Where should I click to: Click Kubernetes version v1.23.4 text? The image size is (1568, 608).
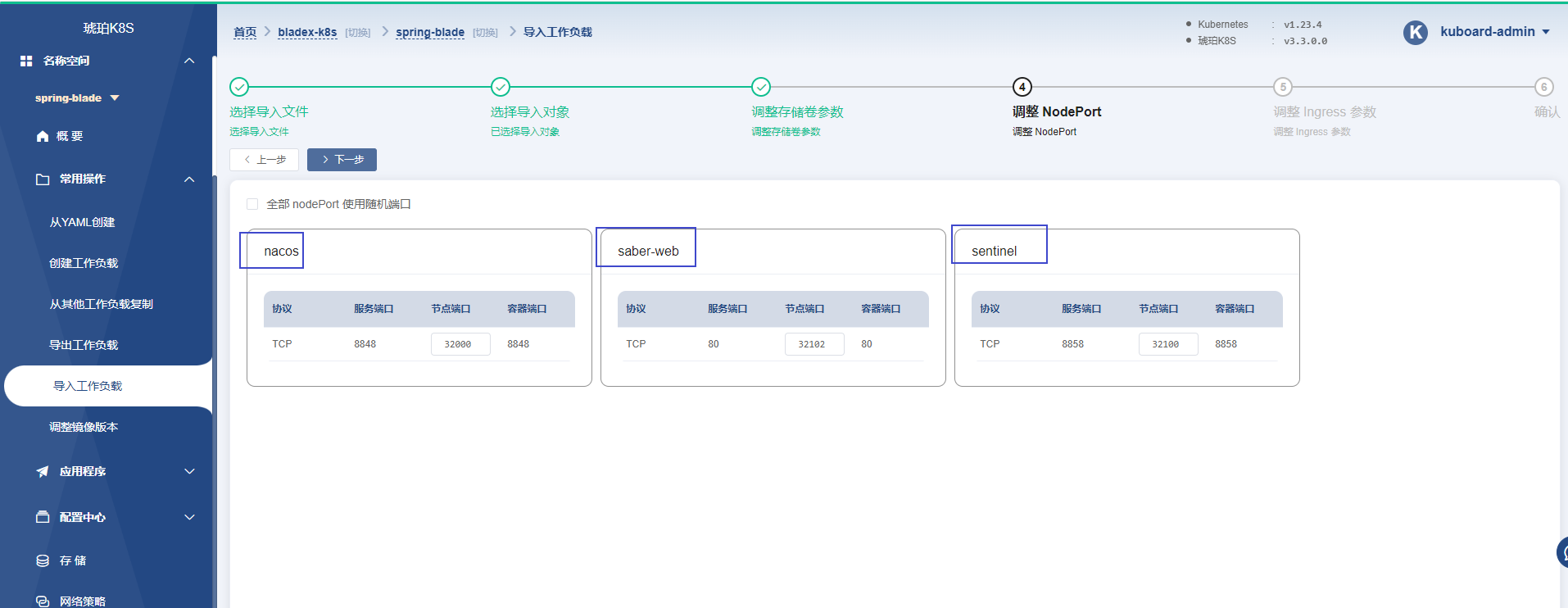[x=1303, y=25]
